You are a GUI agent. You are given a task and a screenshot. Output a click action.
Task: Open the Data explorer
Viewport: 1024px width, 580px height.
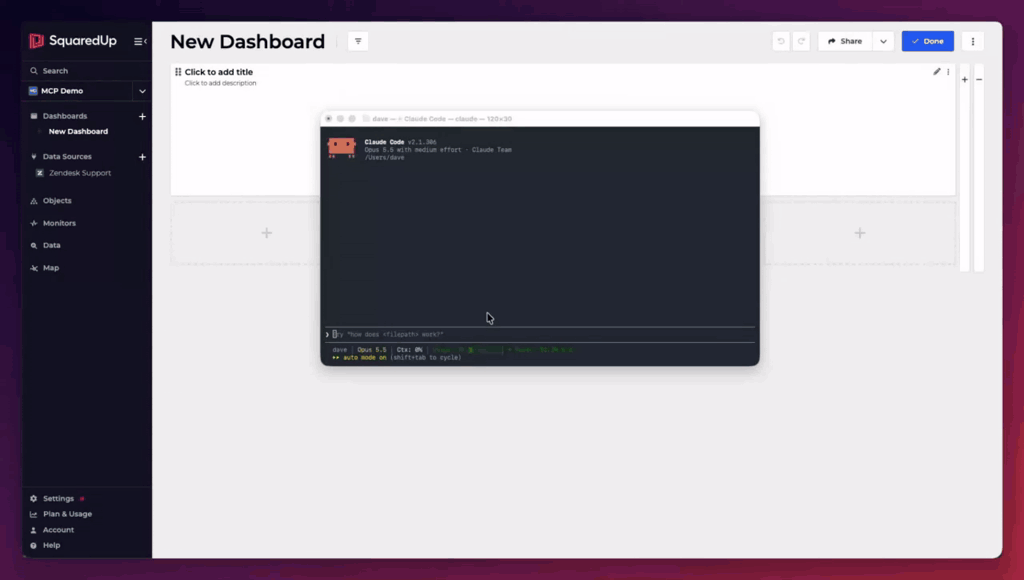(52, 246)
